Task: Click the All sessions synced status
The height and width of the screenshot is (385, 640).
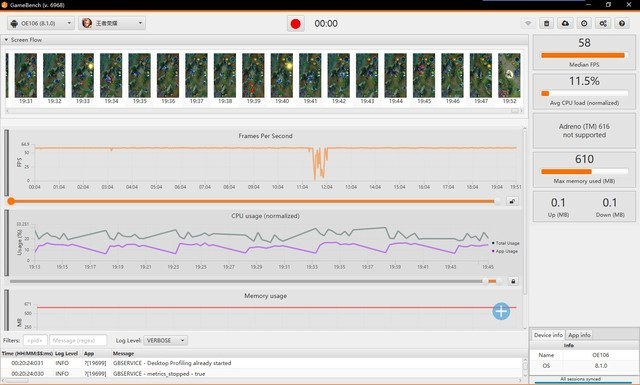Action: pos(580,379)
